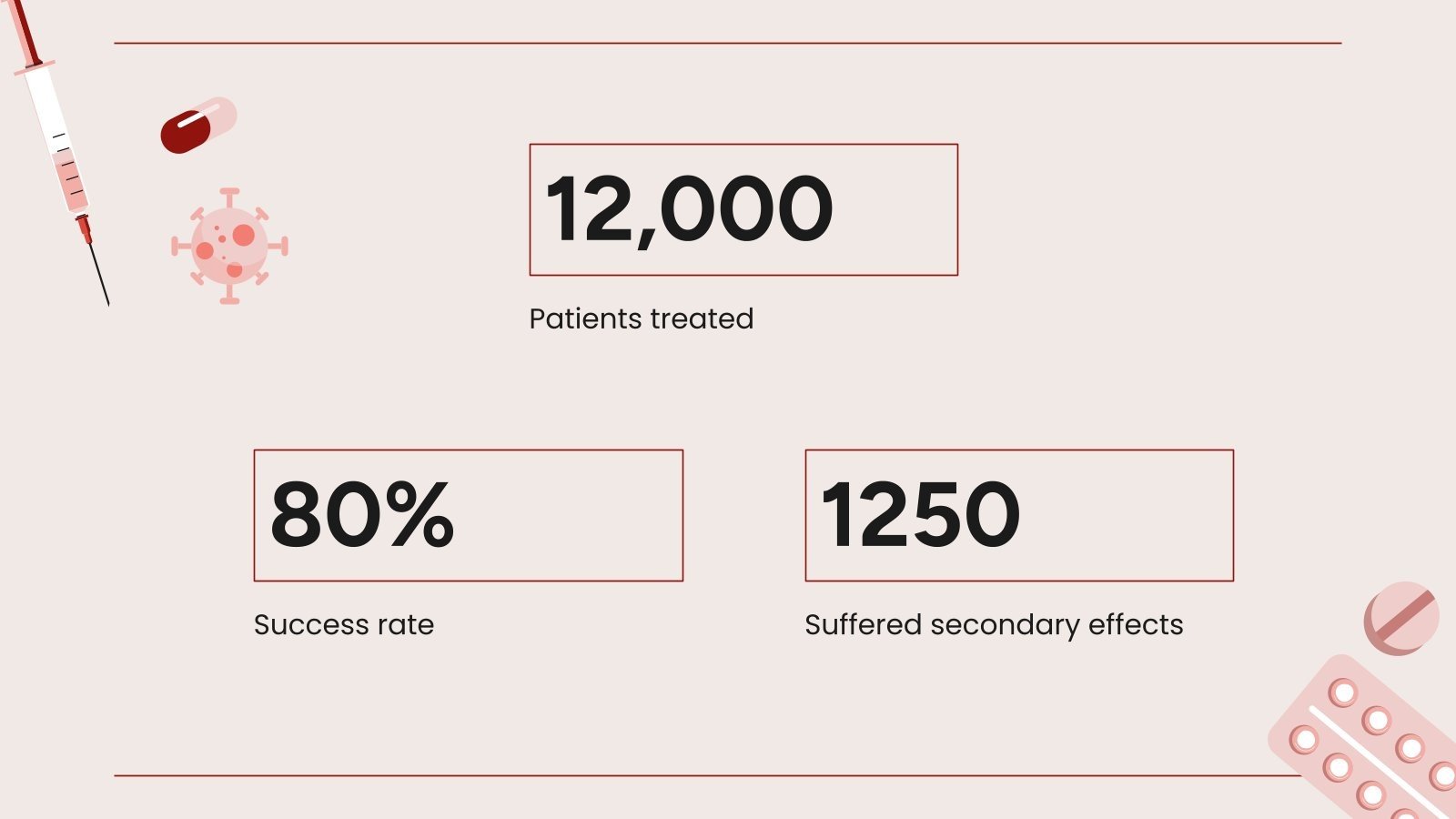Click the "Patients treated" caption
This screenshot has height=819, width=1456.
click(641, 319)
